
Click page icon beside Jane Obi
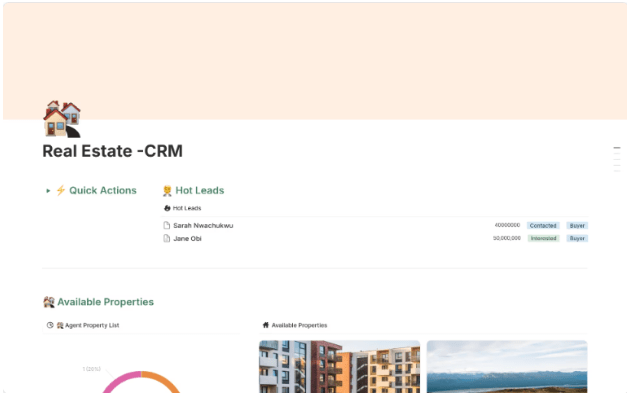167,238
